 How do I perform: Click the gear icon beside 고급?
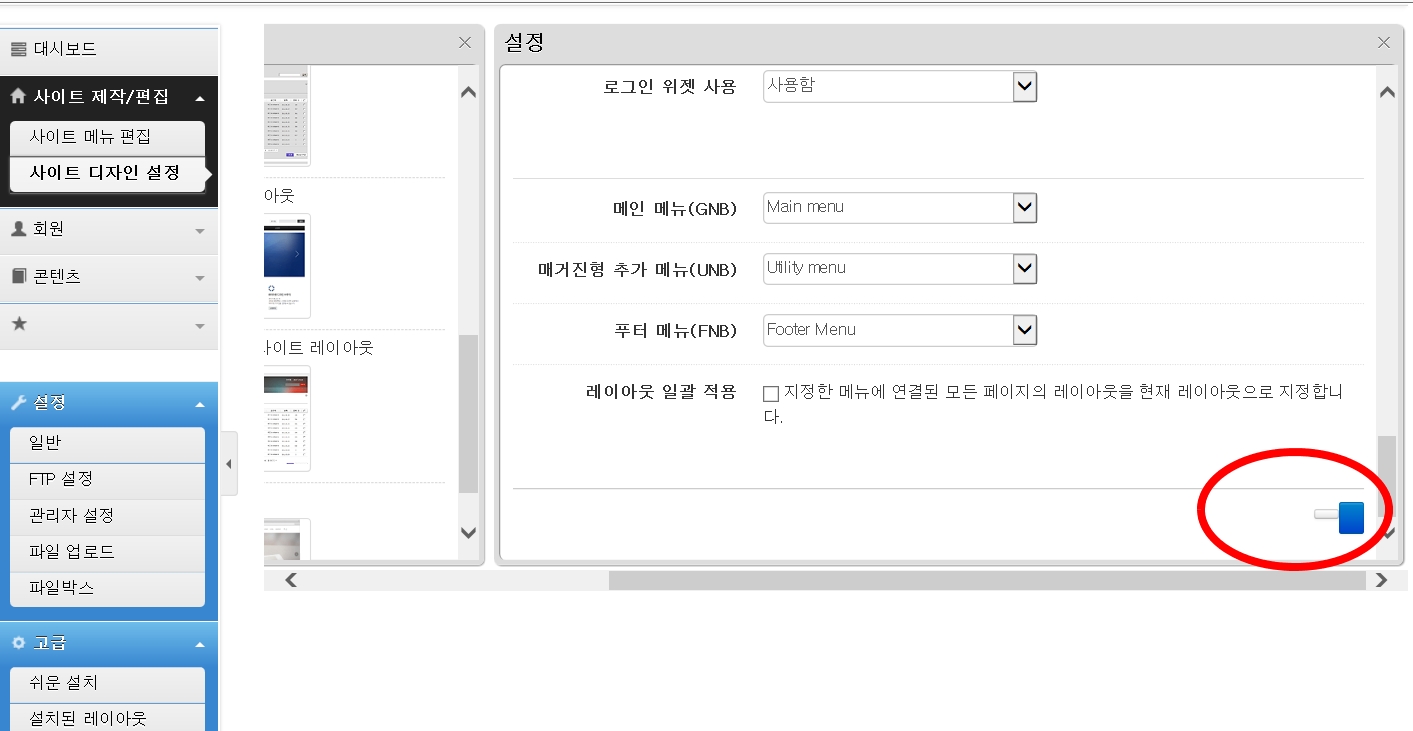18,643
